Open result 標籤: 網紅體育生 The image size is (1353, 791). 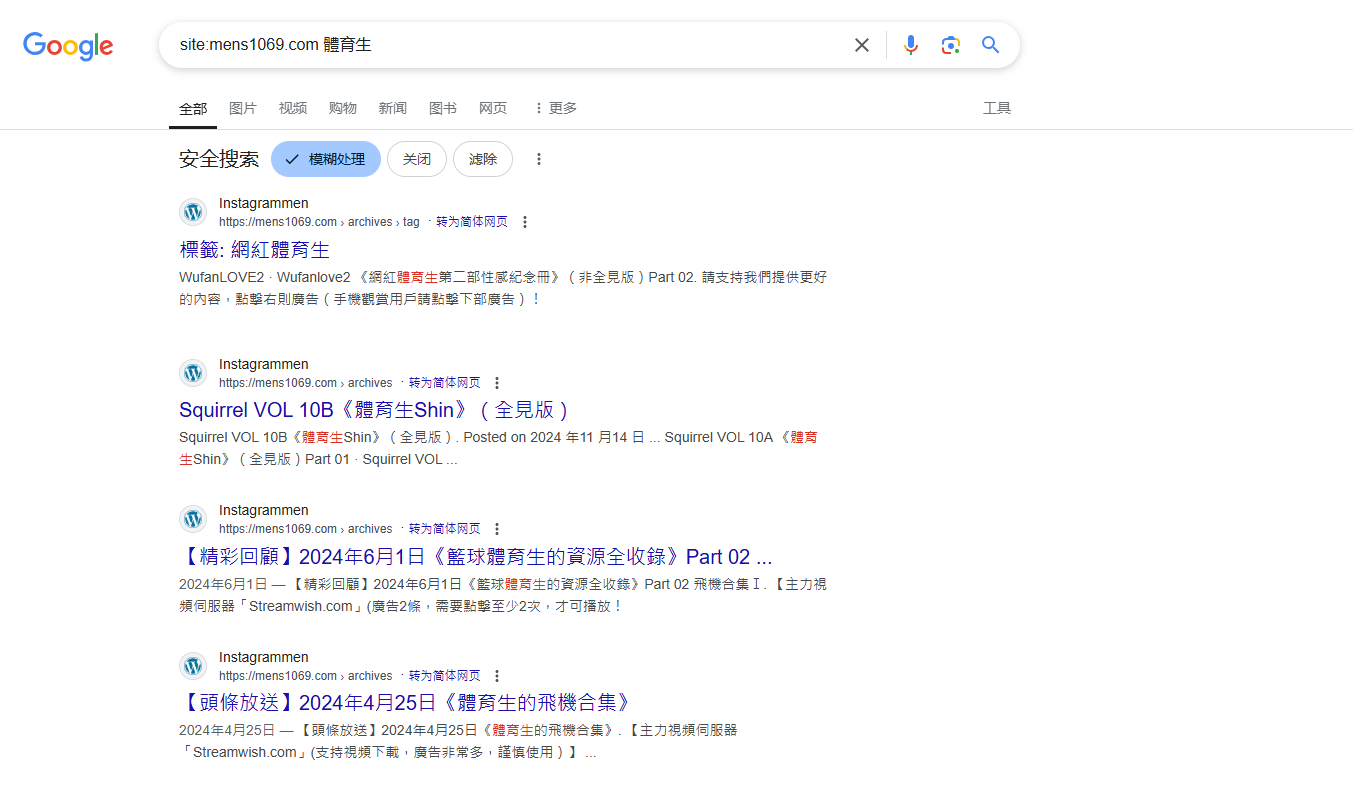click(x=255, y=250)
